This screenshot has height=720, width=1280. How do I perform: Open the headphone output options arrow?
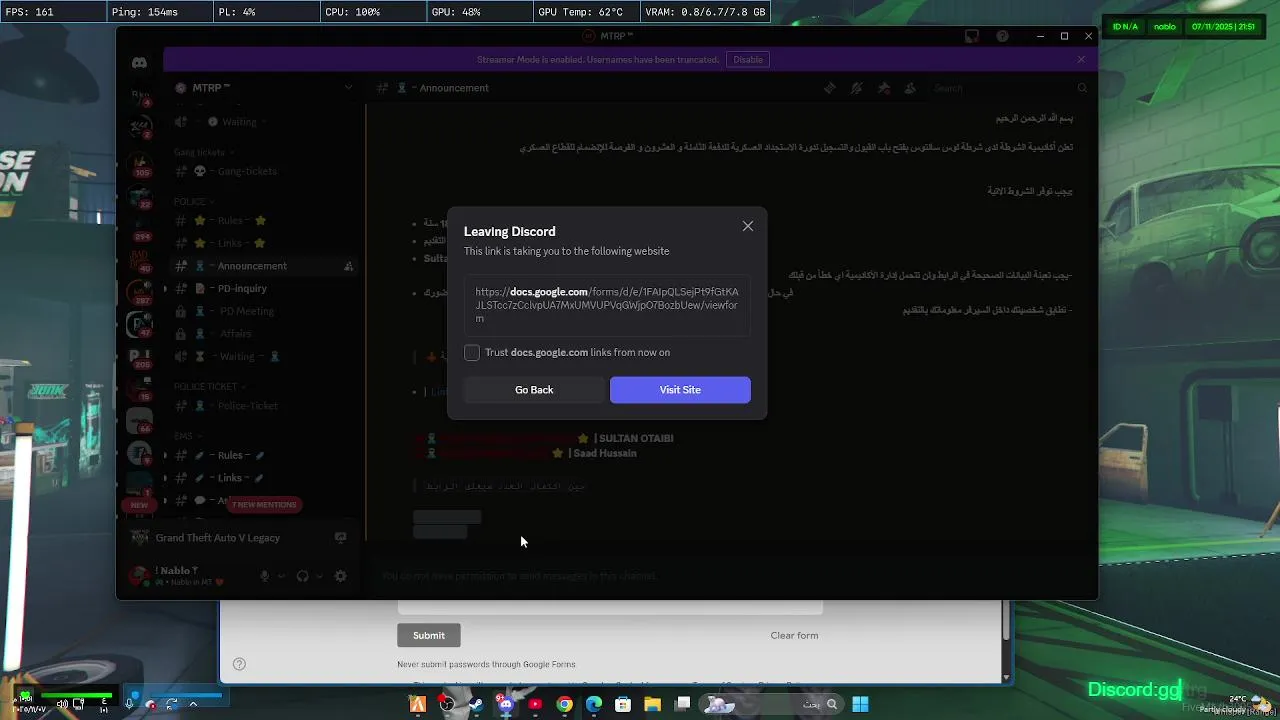coord(318,576)
